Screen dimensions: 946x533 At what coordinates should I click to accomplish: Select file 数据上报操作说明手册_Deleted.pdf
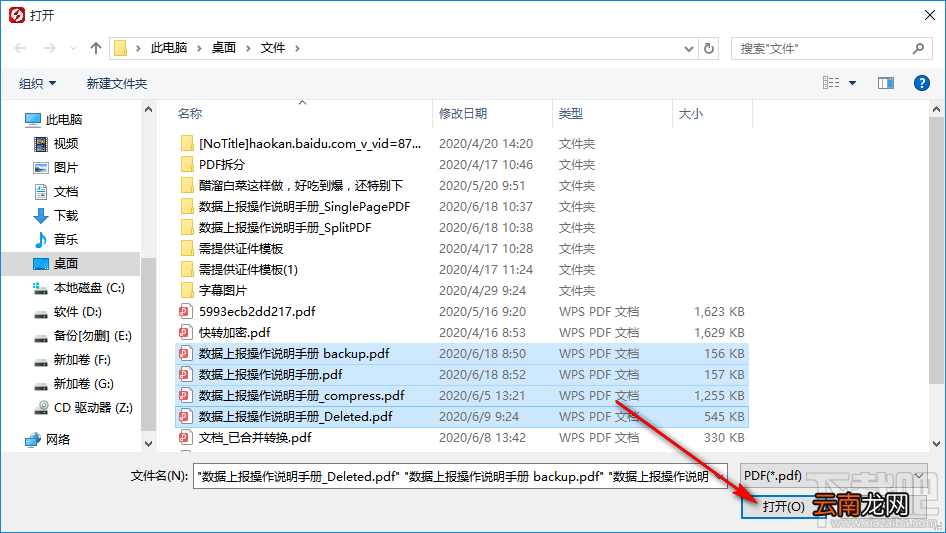coord(462,417)
